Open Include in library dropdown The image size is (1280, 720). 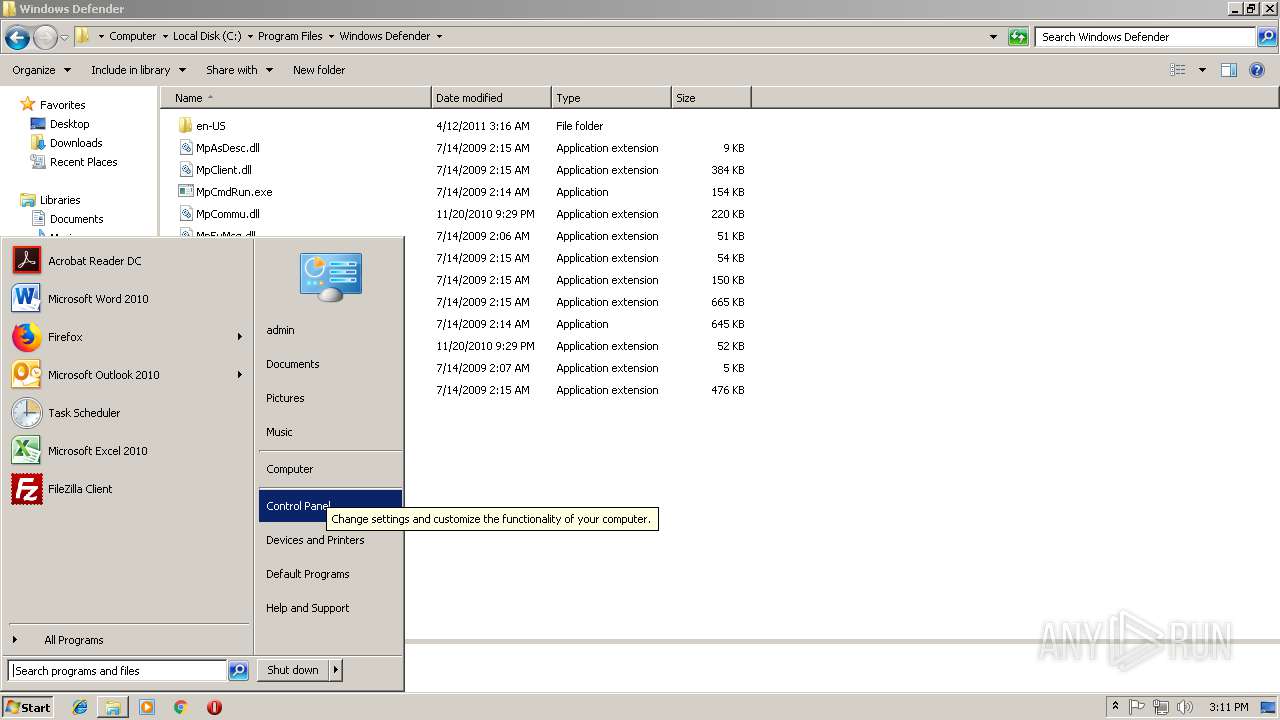pos(138,70)
